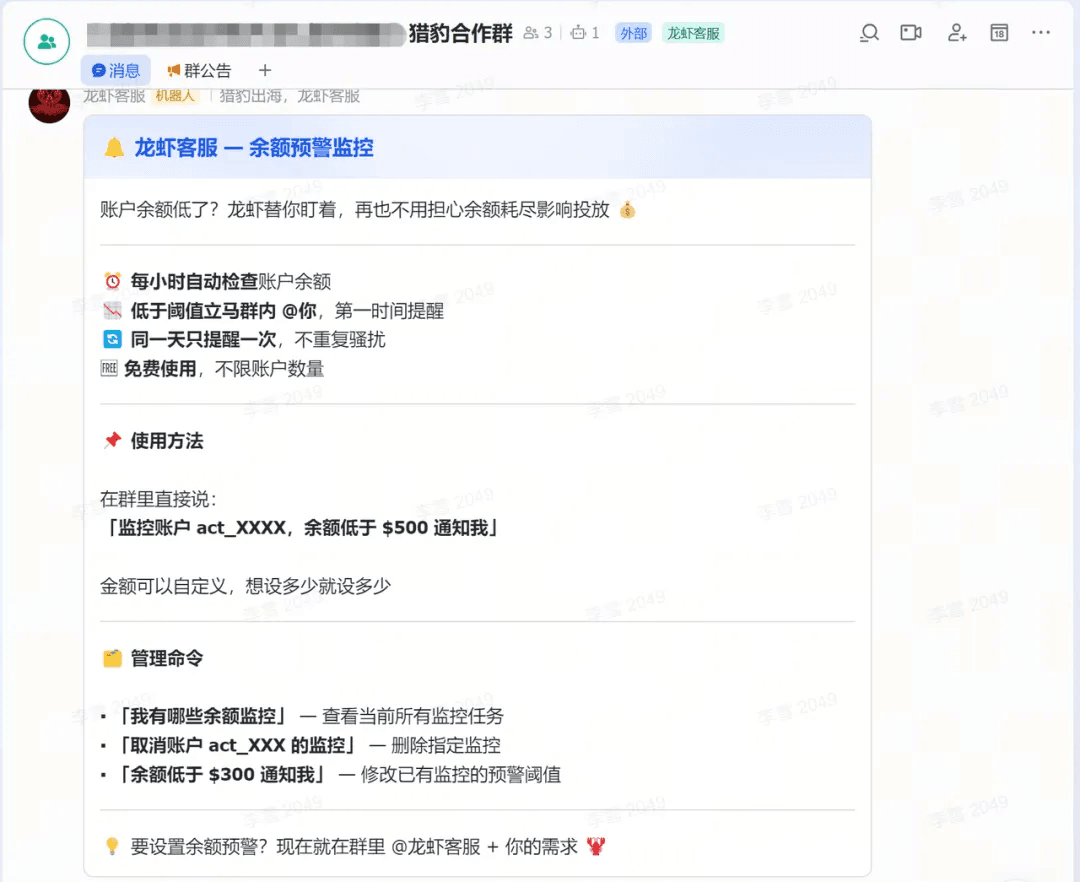The height and width of the screenshot is (882, 1080).
Task: Click sender description 猎豹出海，龙虾客服
Action: (x=290, y=96)
